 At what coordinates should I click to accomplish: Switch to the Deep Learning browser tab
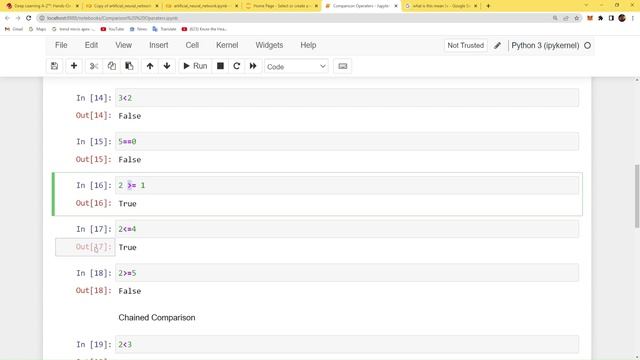tap(41, 6)
